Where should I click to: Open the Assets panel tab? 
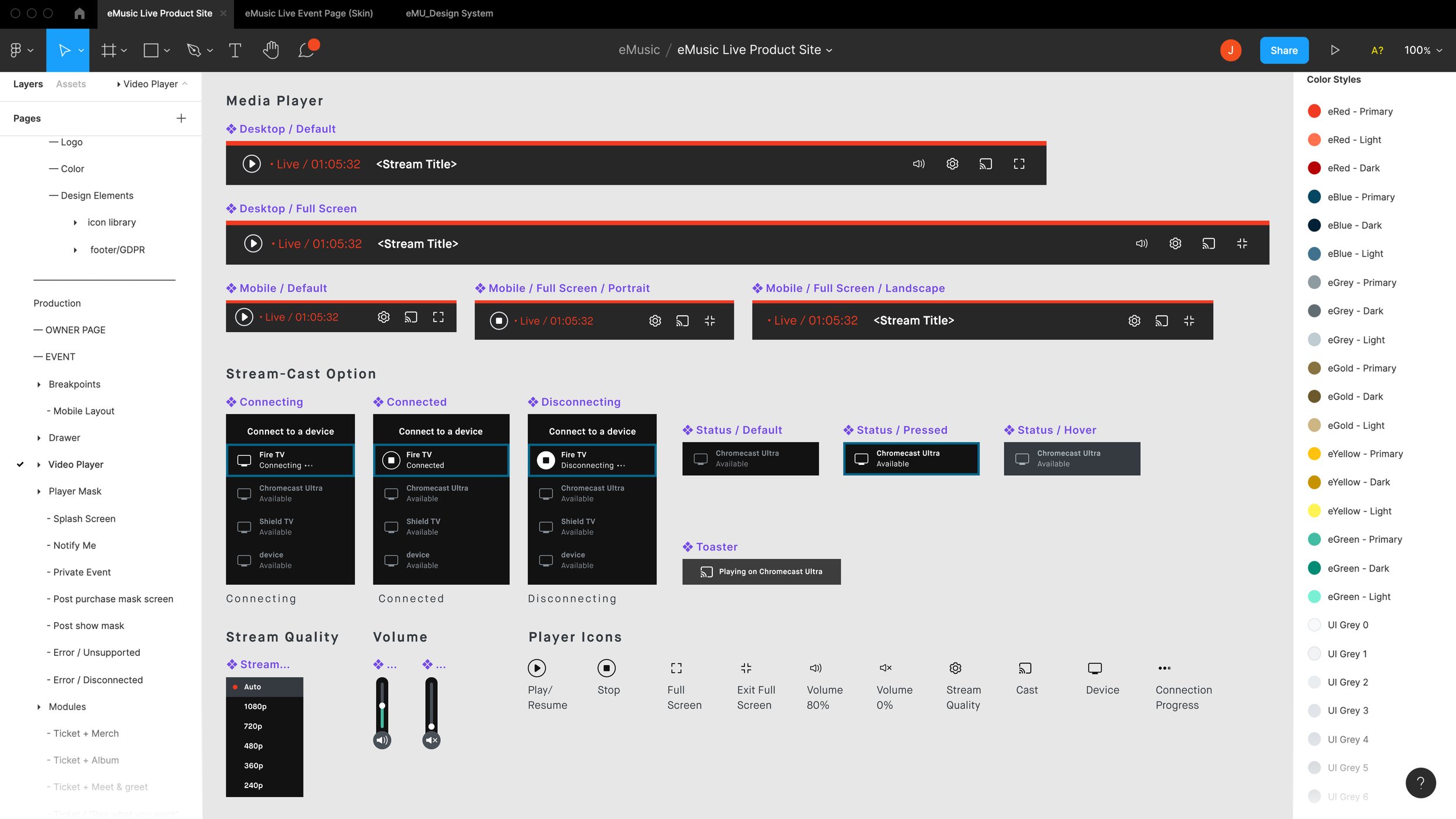point(70,84)
